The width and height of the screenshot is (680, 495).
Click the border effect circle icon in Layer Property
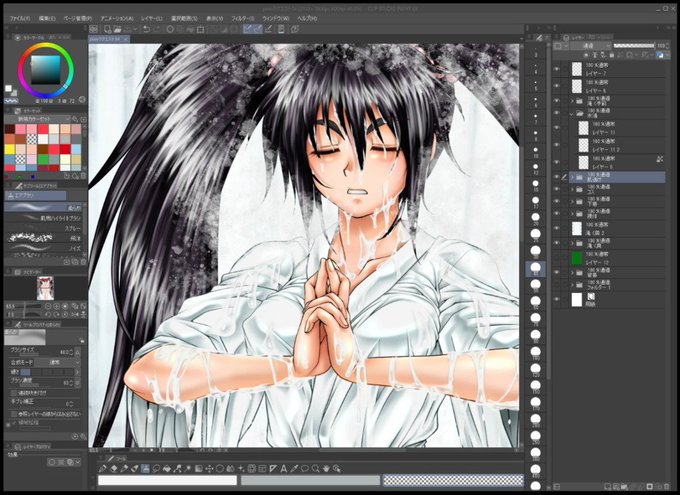click(x=52, y=462)
